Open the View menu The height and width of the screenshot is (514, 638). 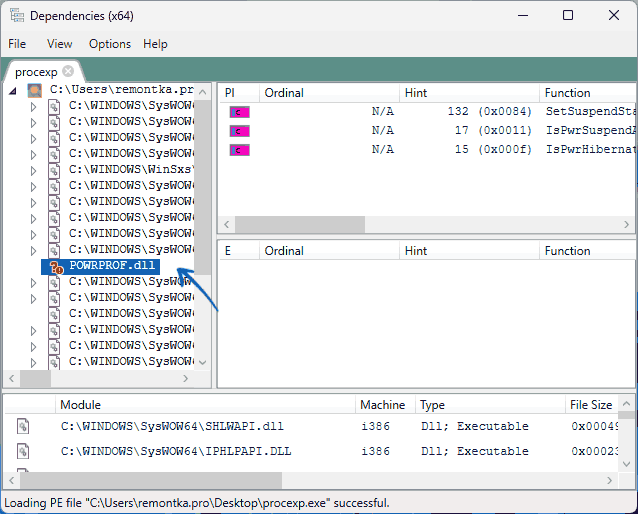(59, 44)
